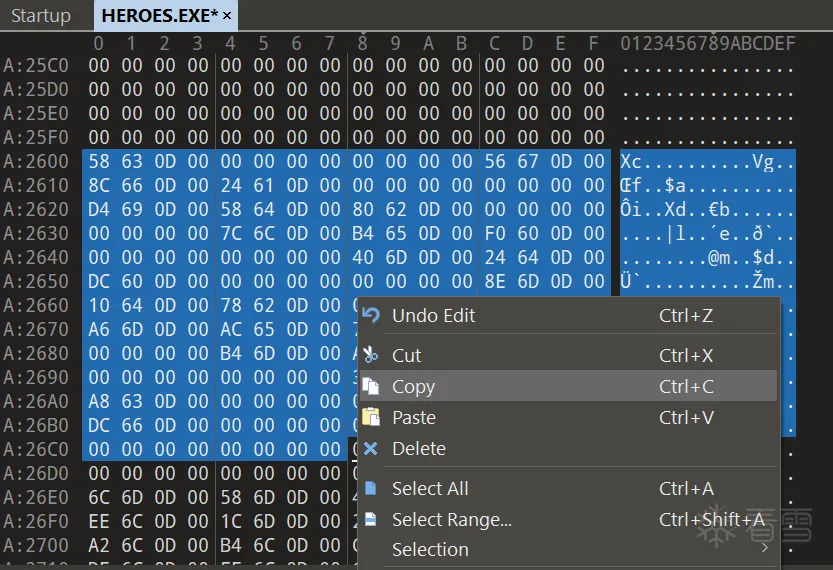
Task: Choose Copy from the context menu
Action: pyautogui.click(x=413, y=387)
